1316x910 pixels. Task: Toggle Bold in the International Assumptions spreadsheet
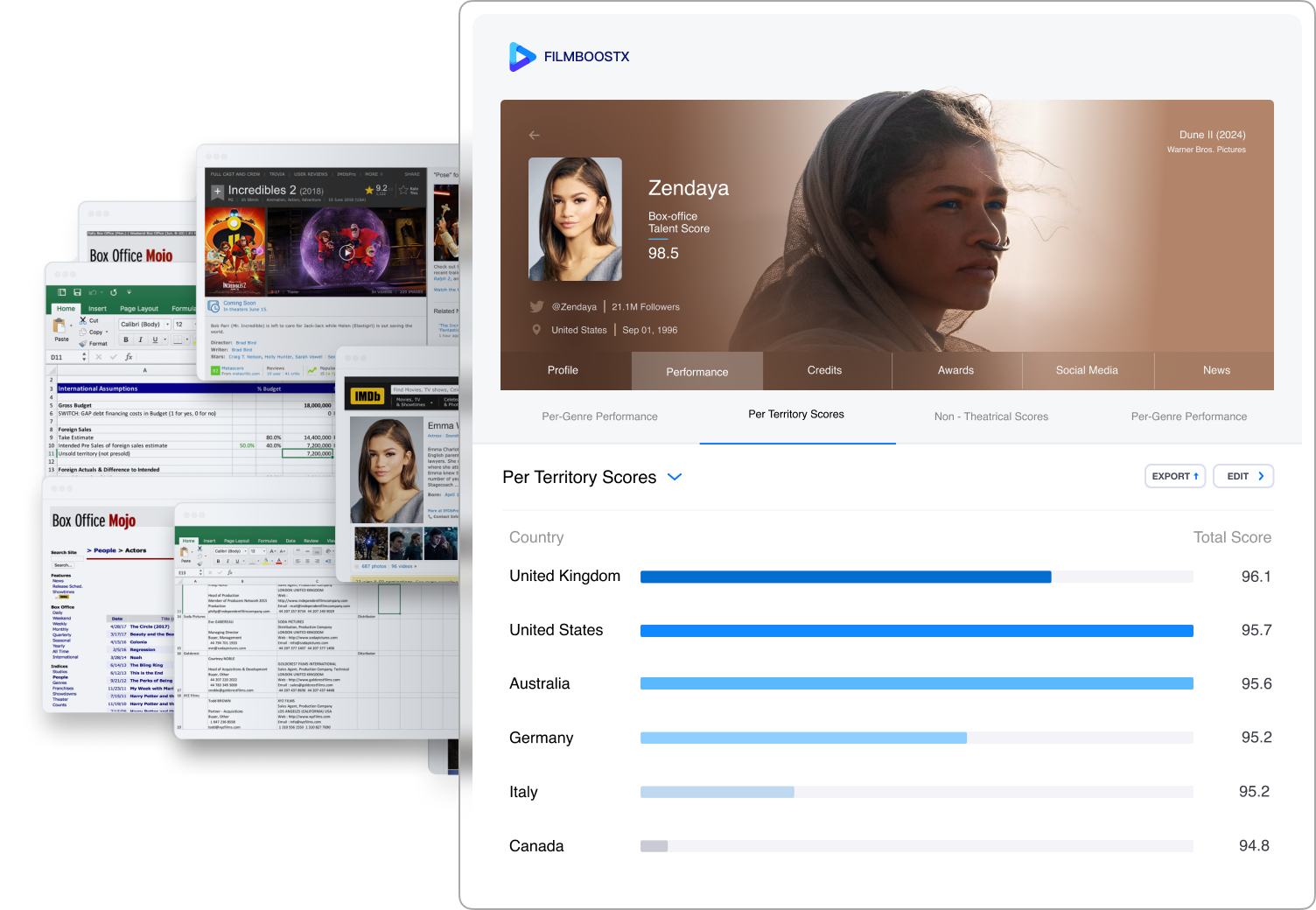(126, 339)
